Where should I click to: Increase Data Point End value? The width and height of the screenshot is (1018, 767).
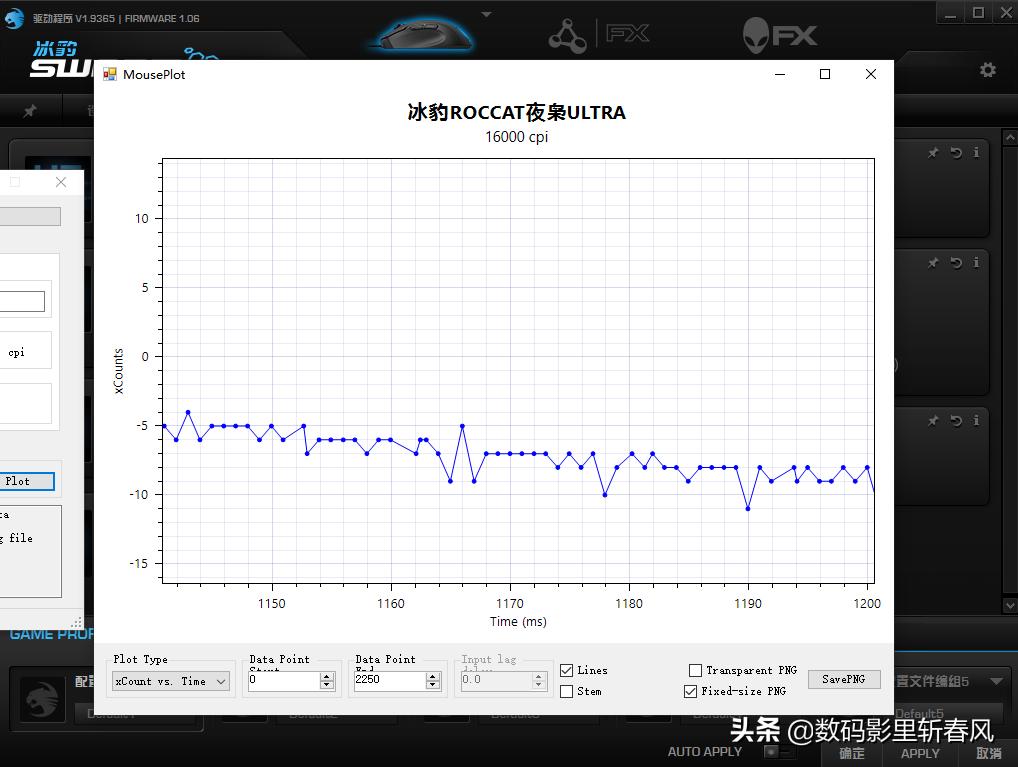click(432, 676)
